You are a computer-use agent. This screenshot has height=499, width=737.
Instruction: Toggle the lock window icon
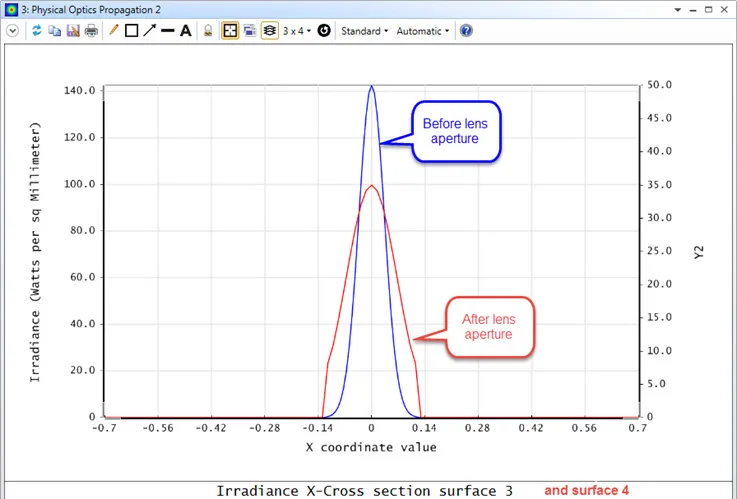point(209,31)
